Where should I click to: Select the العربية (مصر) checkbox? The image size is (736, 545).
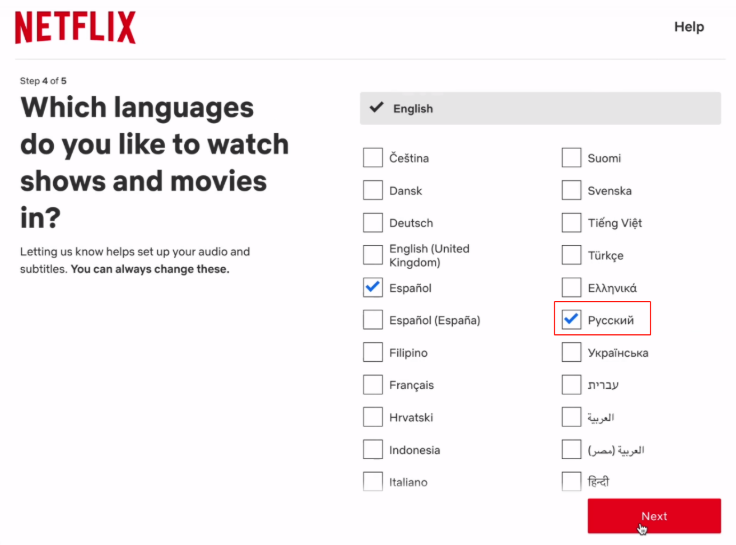[x=571, y=449]
